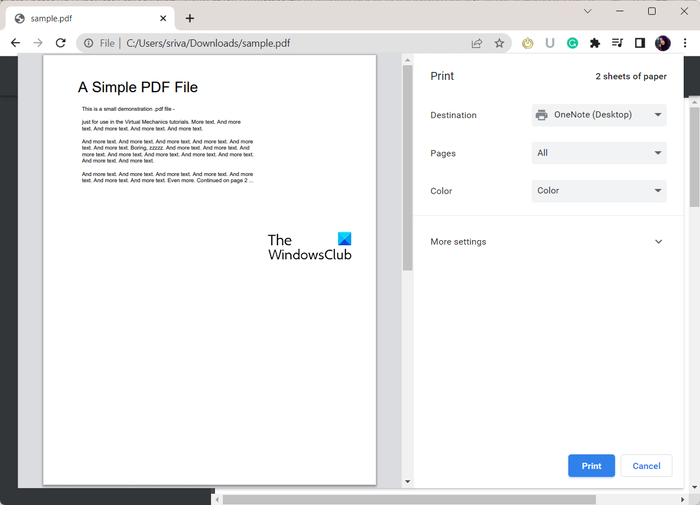The image size is (700, 505).
Task: Toggle the browser side panel icon
Action: [640, 43]
